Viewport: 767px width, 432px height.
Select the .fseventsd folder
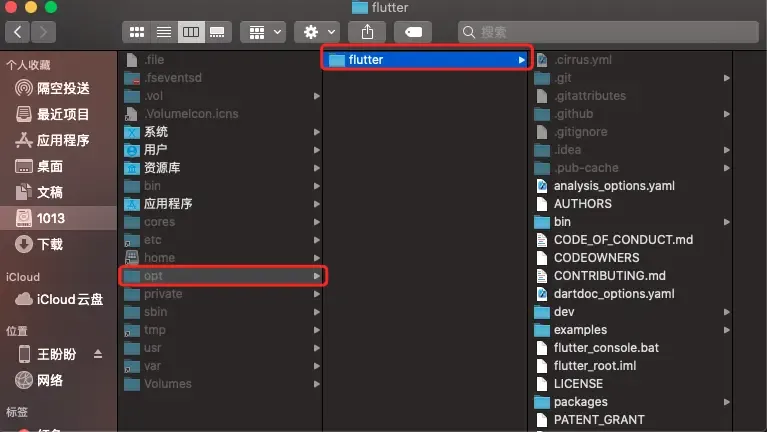(220, 78)
